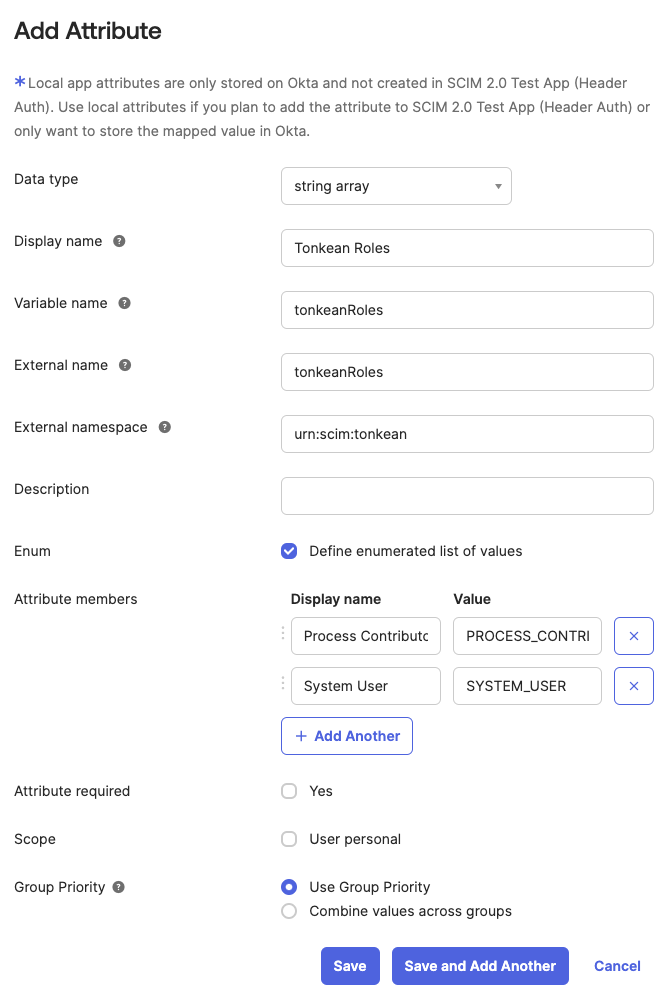
Task: Click the Save button
Action: click(x=350, y=966)
